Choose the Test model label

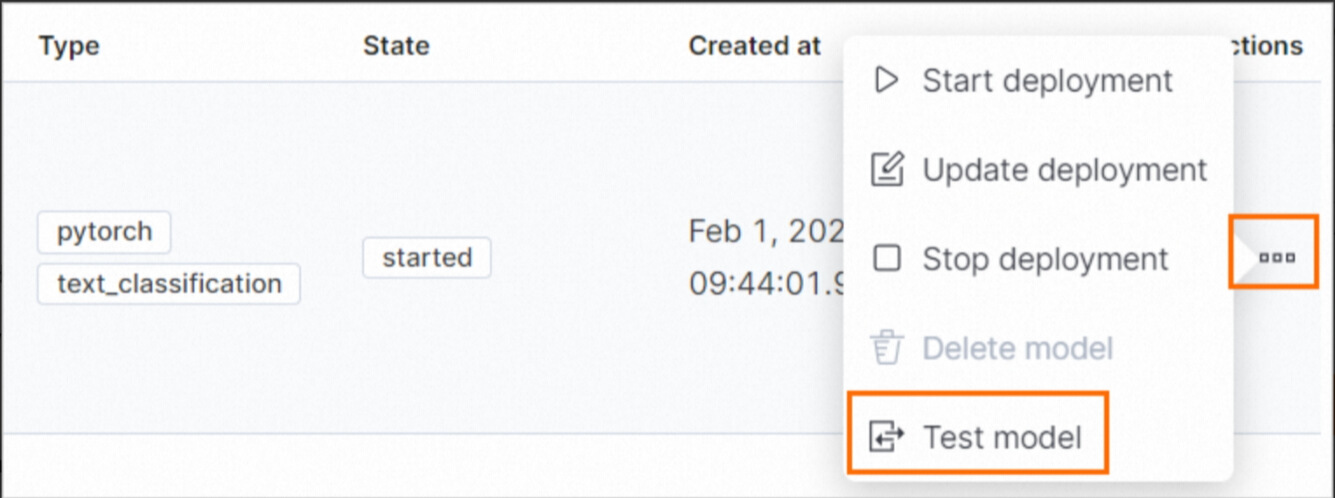[x=1002, y=437]
